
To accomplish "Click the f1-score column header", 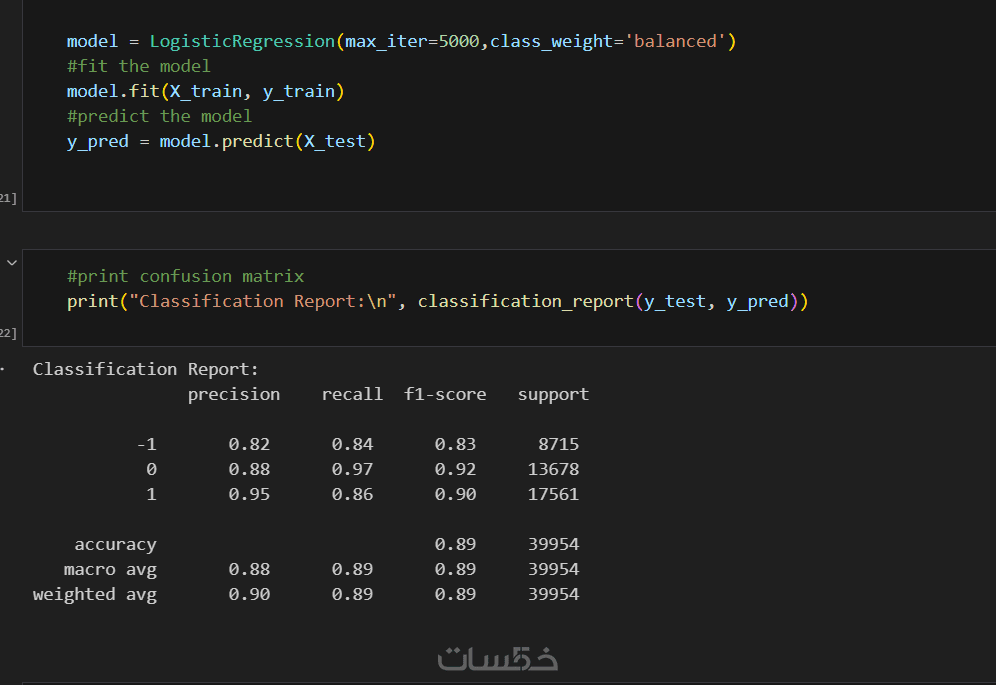I will pos(445,394).
